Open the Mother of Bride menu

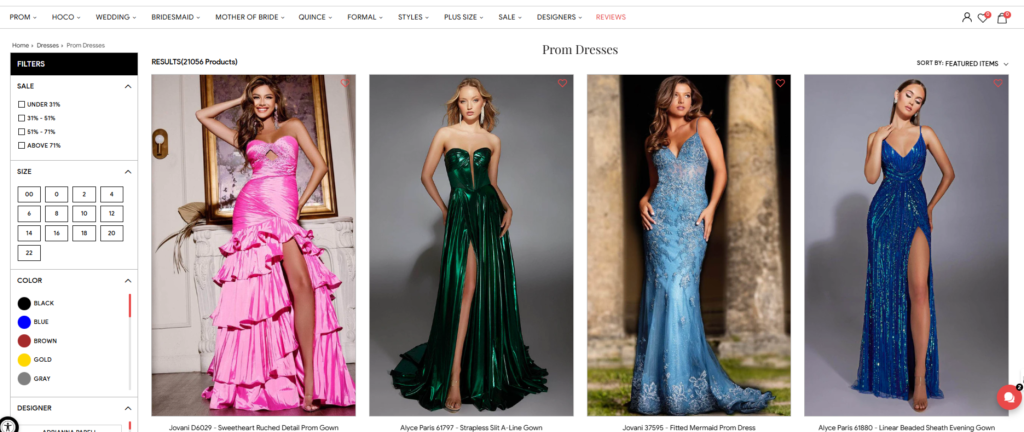click(249, 17)
